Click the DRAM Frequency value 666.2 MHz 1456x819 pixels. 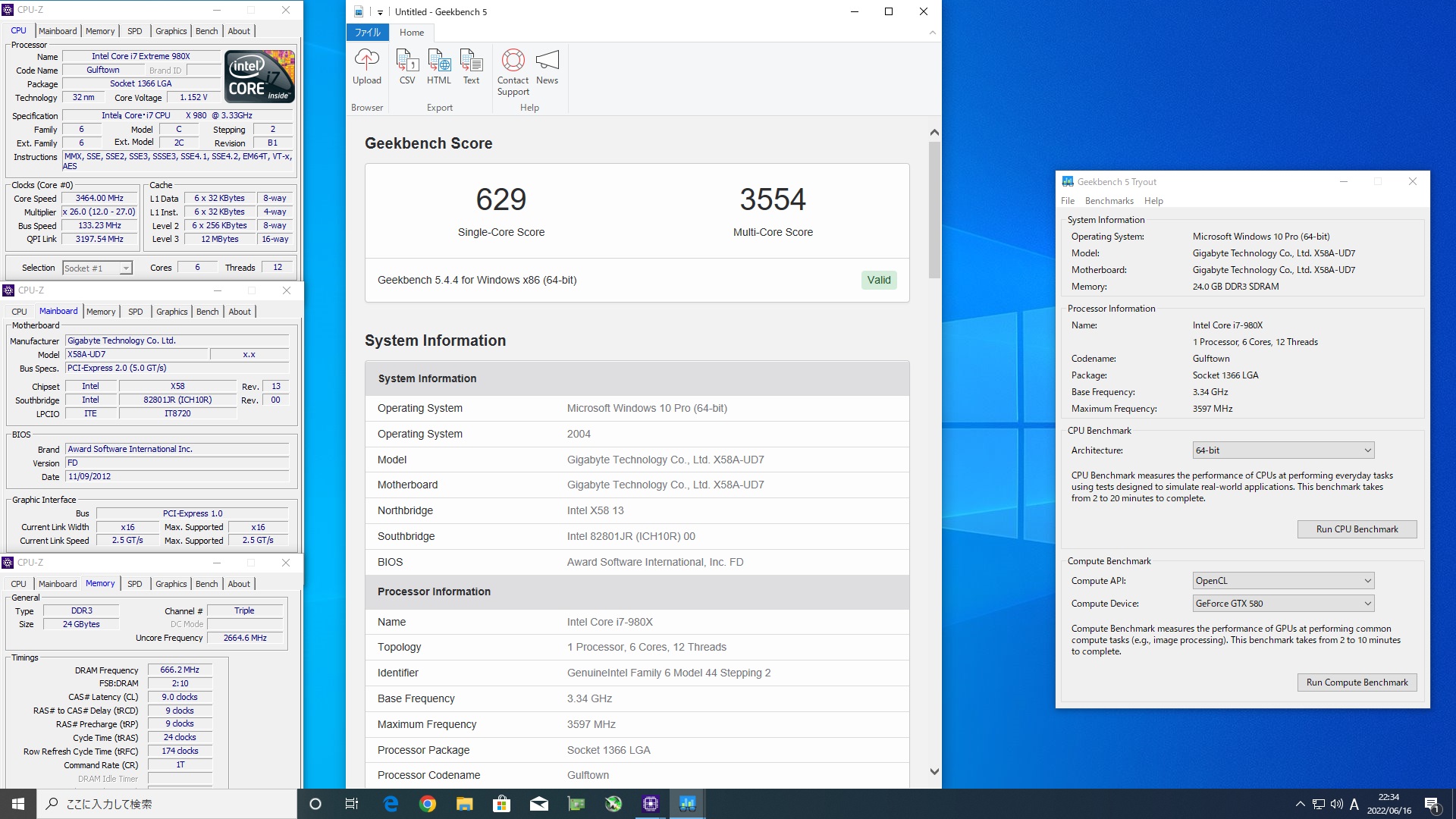click(x=180, y=670)
